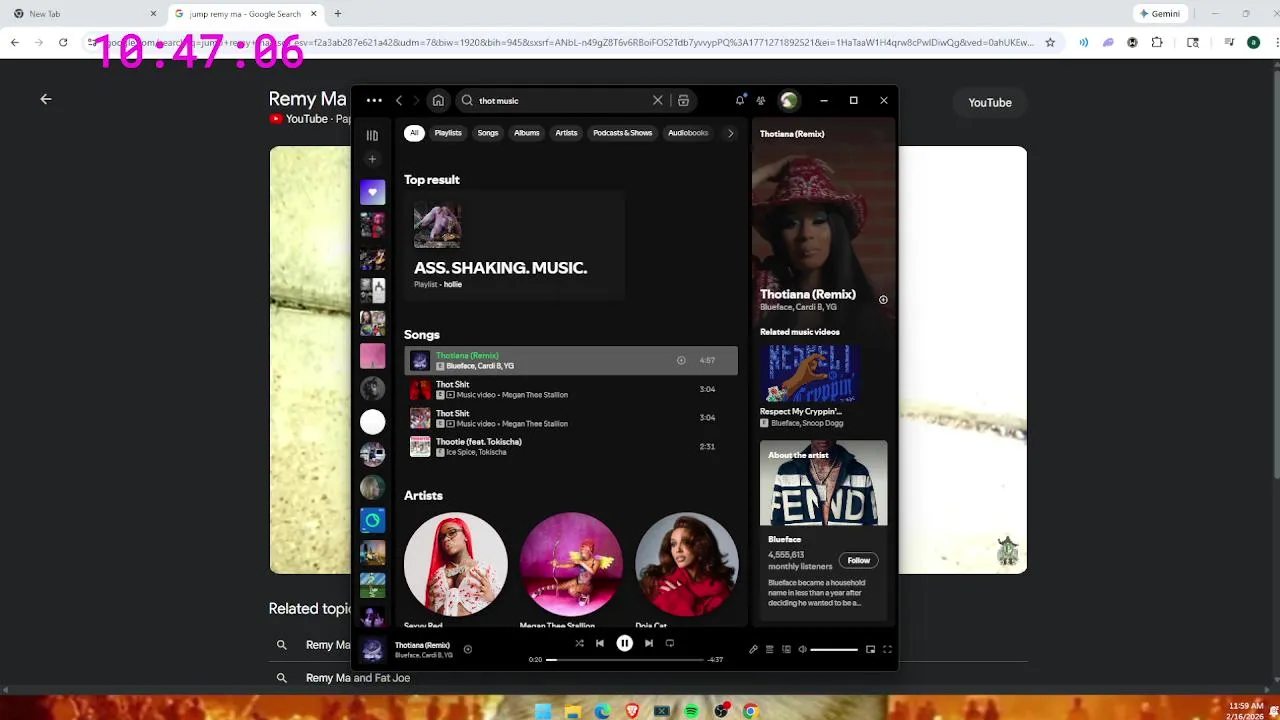Add Thotiana (Remix) row to Liked Songs

[x=681, y=360]
